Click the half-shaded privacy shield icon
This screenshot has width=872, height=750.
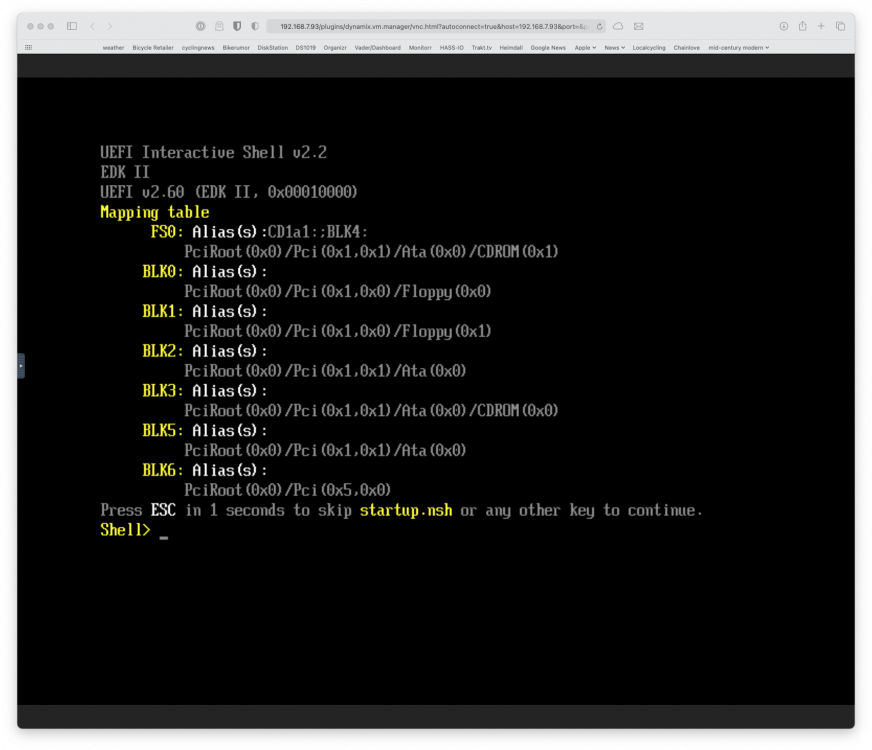point(255,26)
